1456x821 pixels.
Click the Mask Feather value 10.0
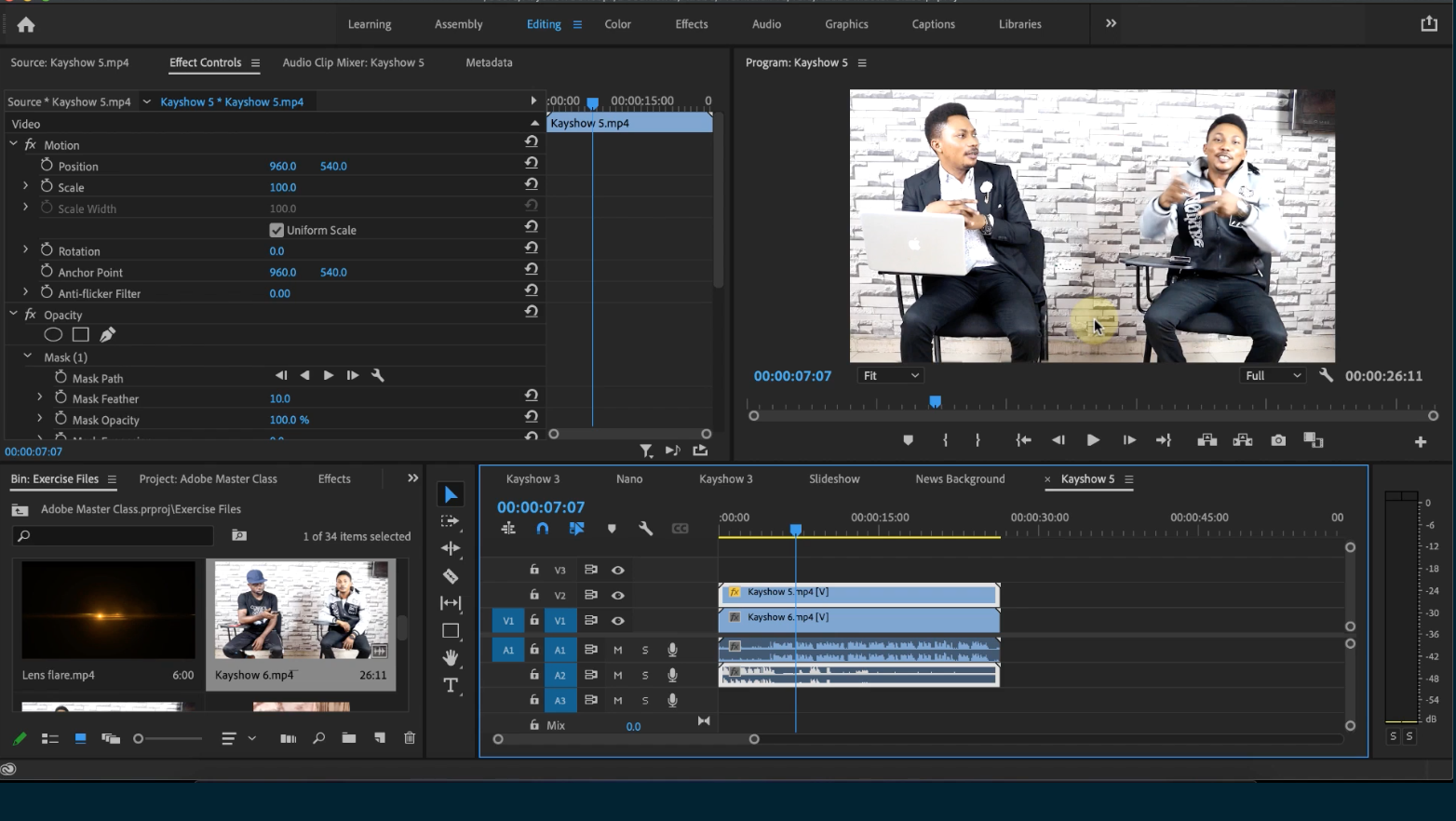tap(280, 398)
